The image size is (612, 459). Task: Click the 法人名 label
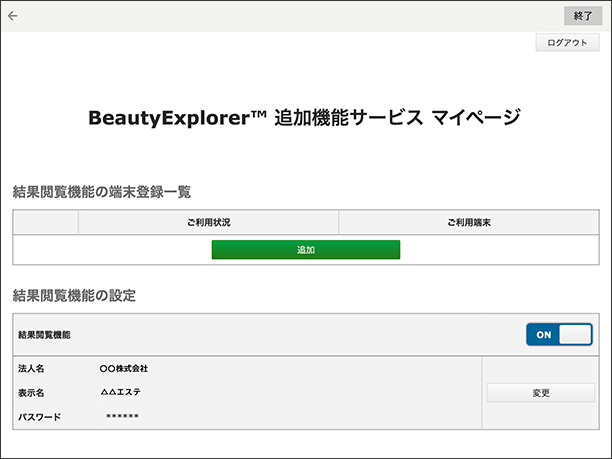pos(31,369)
